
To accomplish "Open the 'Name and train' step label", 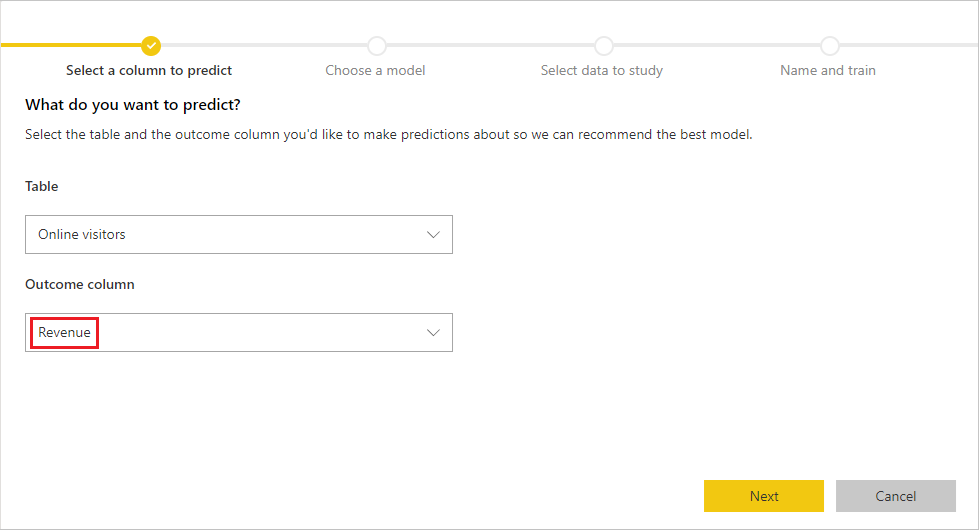I will 828,71.
